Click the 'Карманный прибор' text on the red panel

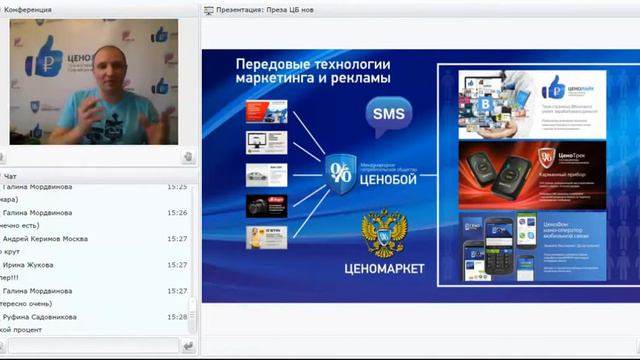pyautogui.click(x=562, y=175)
